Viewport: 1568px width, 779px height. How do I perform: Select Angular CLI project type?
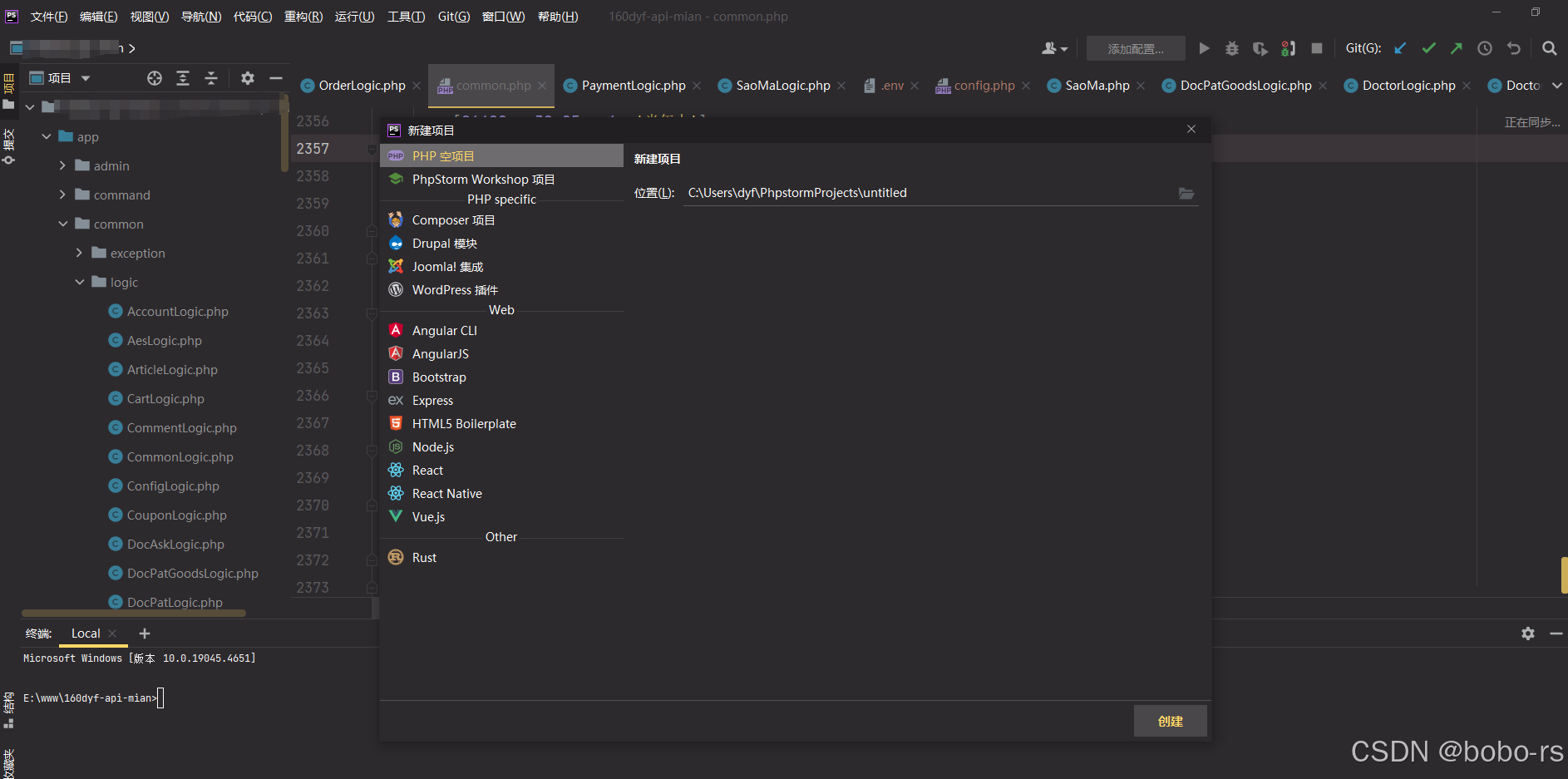[501, 331]
